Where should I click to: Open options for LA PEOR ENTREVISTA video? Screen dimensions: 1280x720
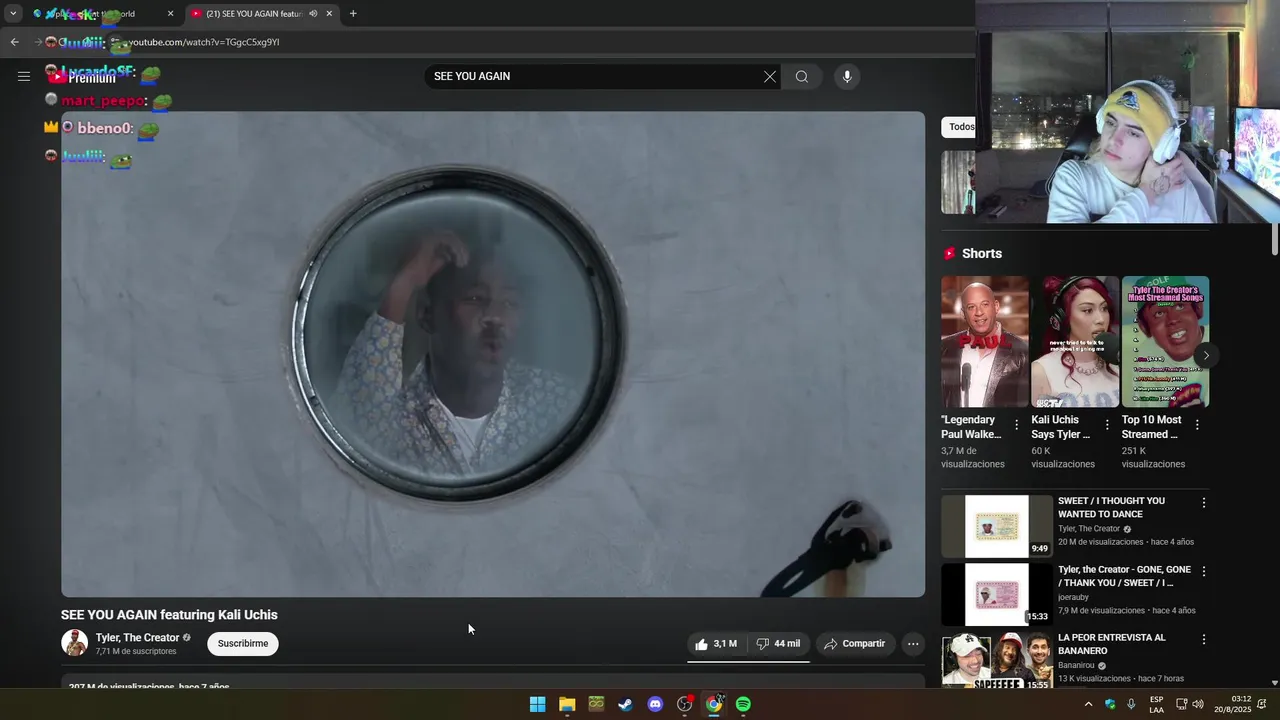[1204, 640]
